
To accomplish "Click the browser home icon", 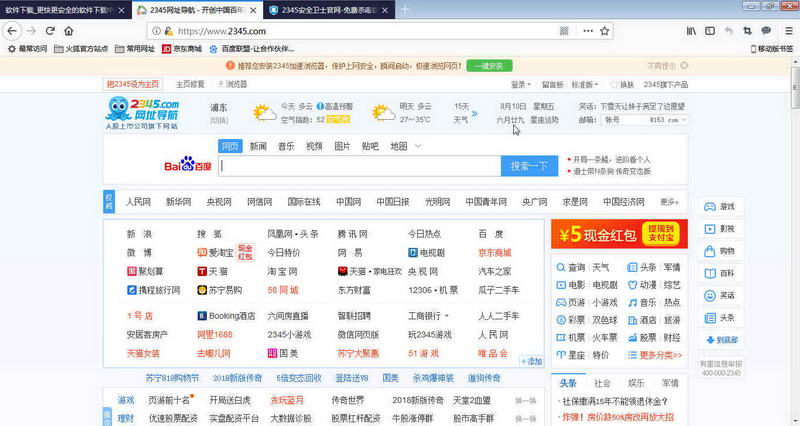I will (x=69, y=31).
